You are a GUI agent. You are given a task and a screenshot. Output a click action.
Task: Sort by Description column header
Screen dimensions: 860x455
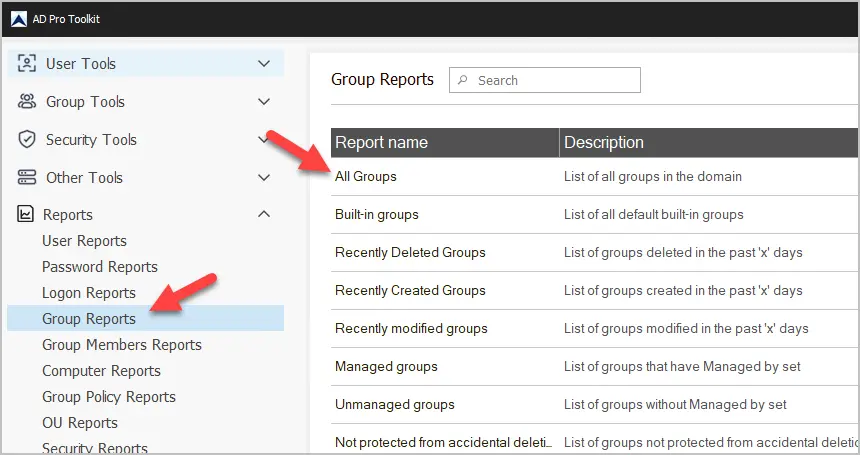[x=709, y=143]
